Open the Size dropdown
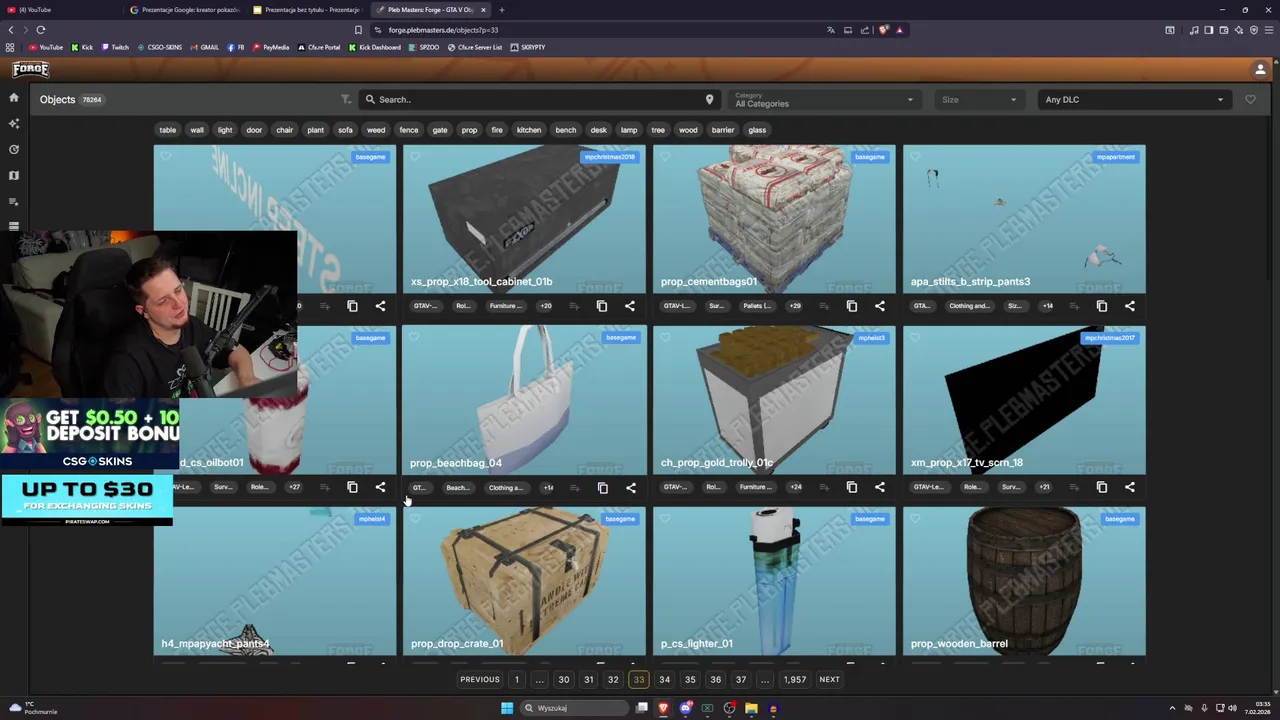The image size is (1280, 720). click(979, 99)
